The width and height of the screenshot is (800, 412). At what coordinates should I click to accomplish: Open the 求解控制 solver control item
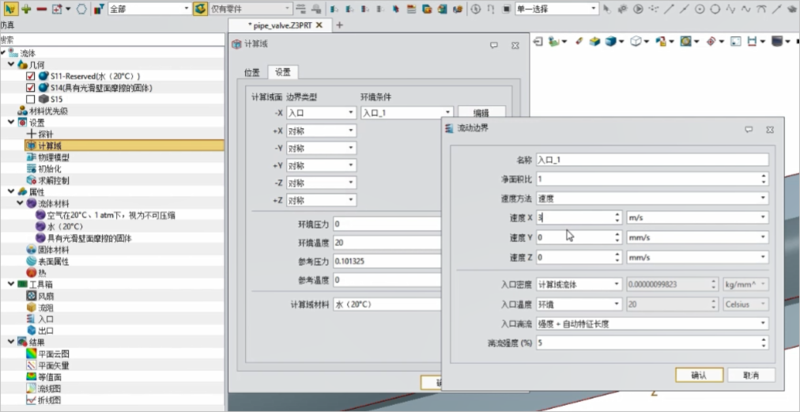tap(53, 181)
